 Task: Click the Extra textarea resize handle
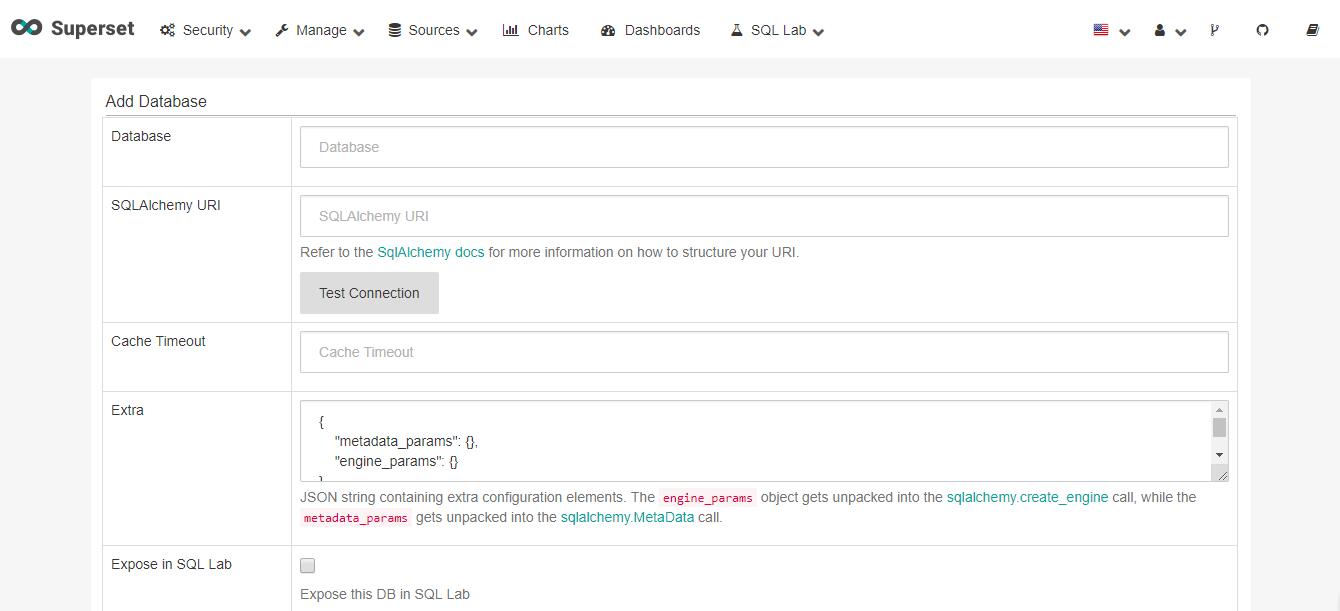pos(1220,473)
